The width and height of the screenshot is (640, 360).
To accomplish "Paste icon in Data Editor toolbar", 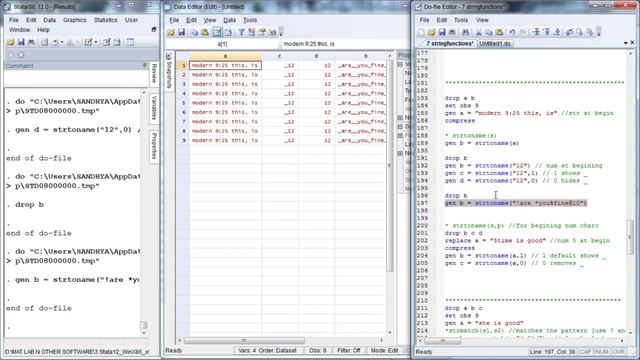I will pyautogui.click(x=205, y=32).
